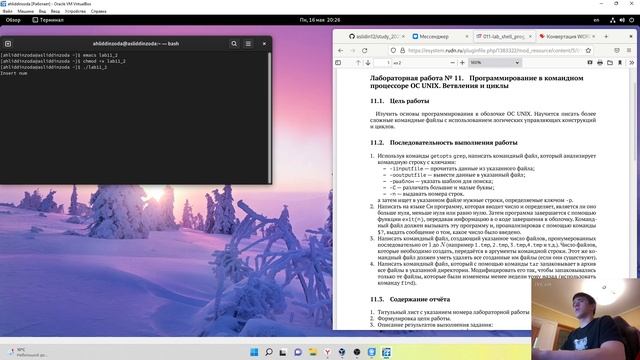This screenshot has height=360, width=640.
Task: Open the weather widget on the taskbar
Action: tap(28, 352)
